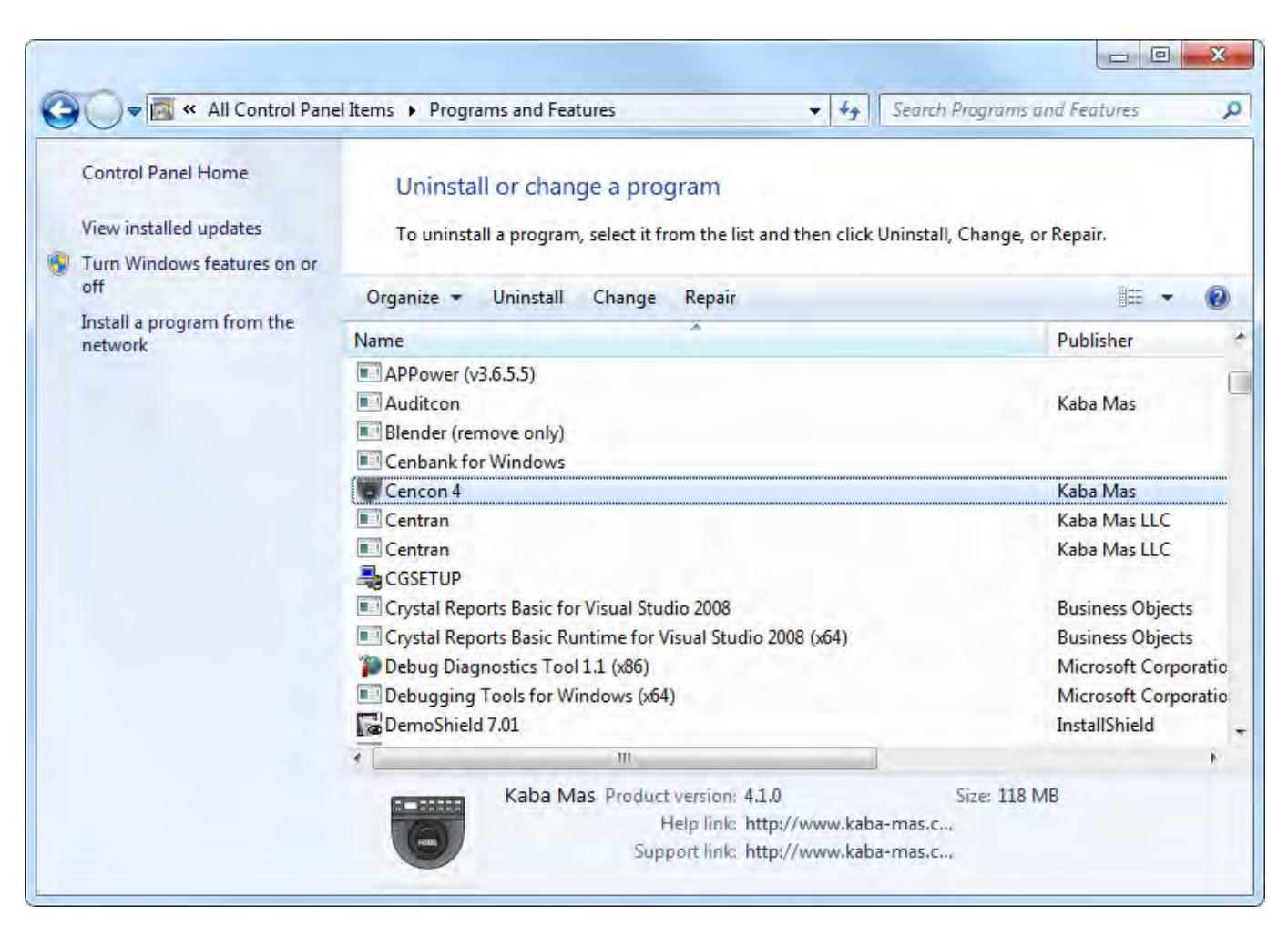This screenshot has width=1288, height=936.
Task: Click the Support link URL in details
Action: pyautogui.click(x=849, y=852)
